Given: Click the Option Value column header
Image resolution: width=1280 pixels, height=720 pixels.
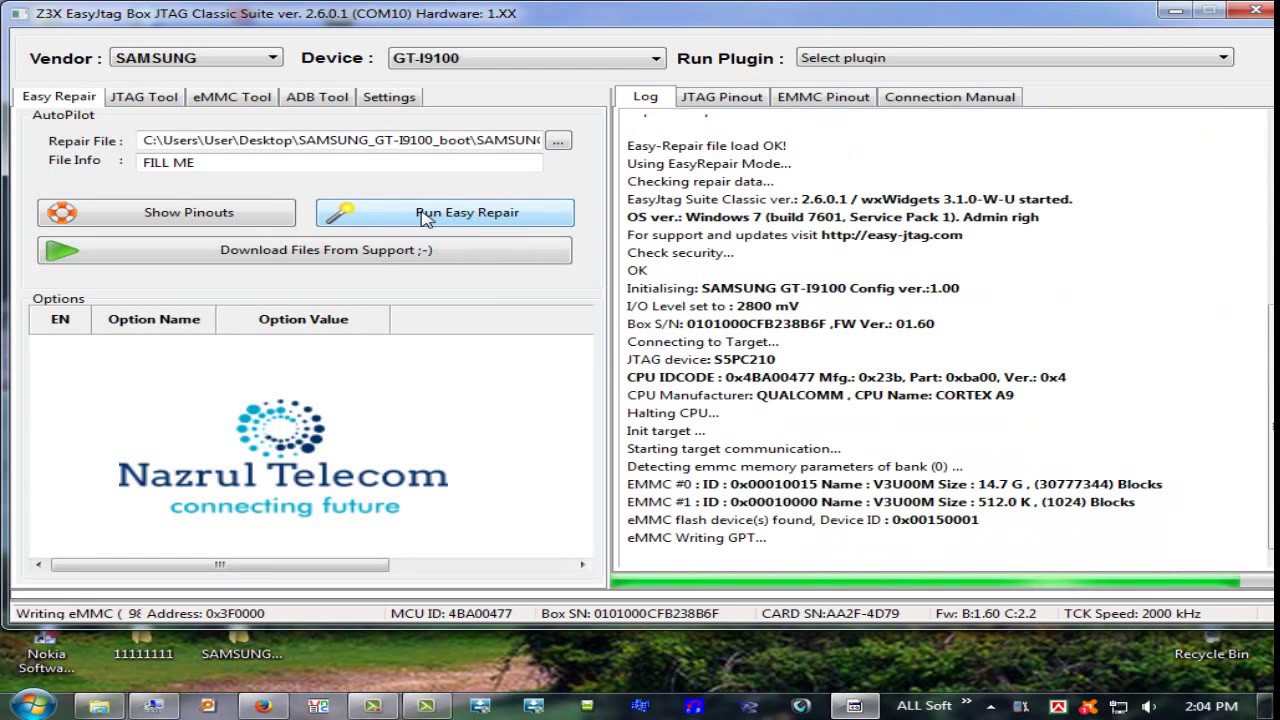Looking at the screenshot, I should click(x=303, y=319).
